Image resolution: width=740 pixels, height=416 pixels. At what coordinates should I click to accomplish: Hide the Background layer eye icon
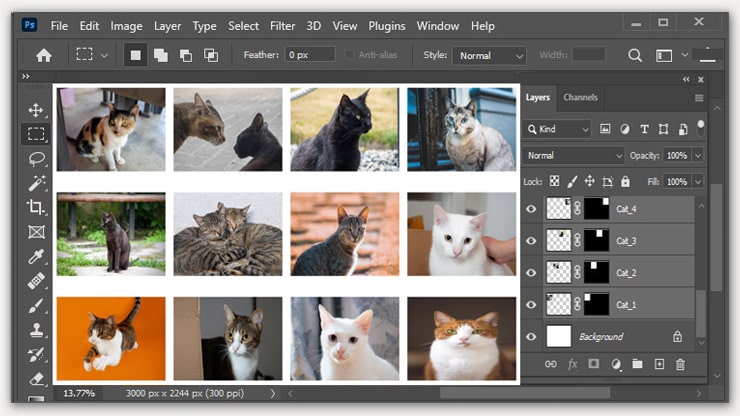(x=531, y=337)
